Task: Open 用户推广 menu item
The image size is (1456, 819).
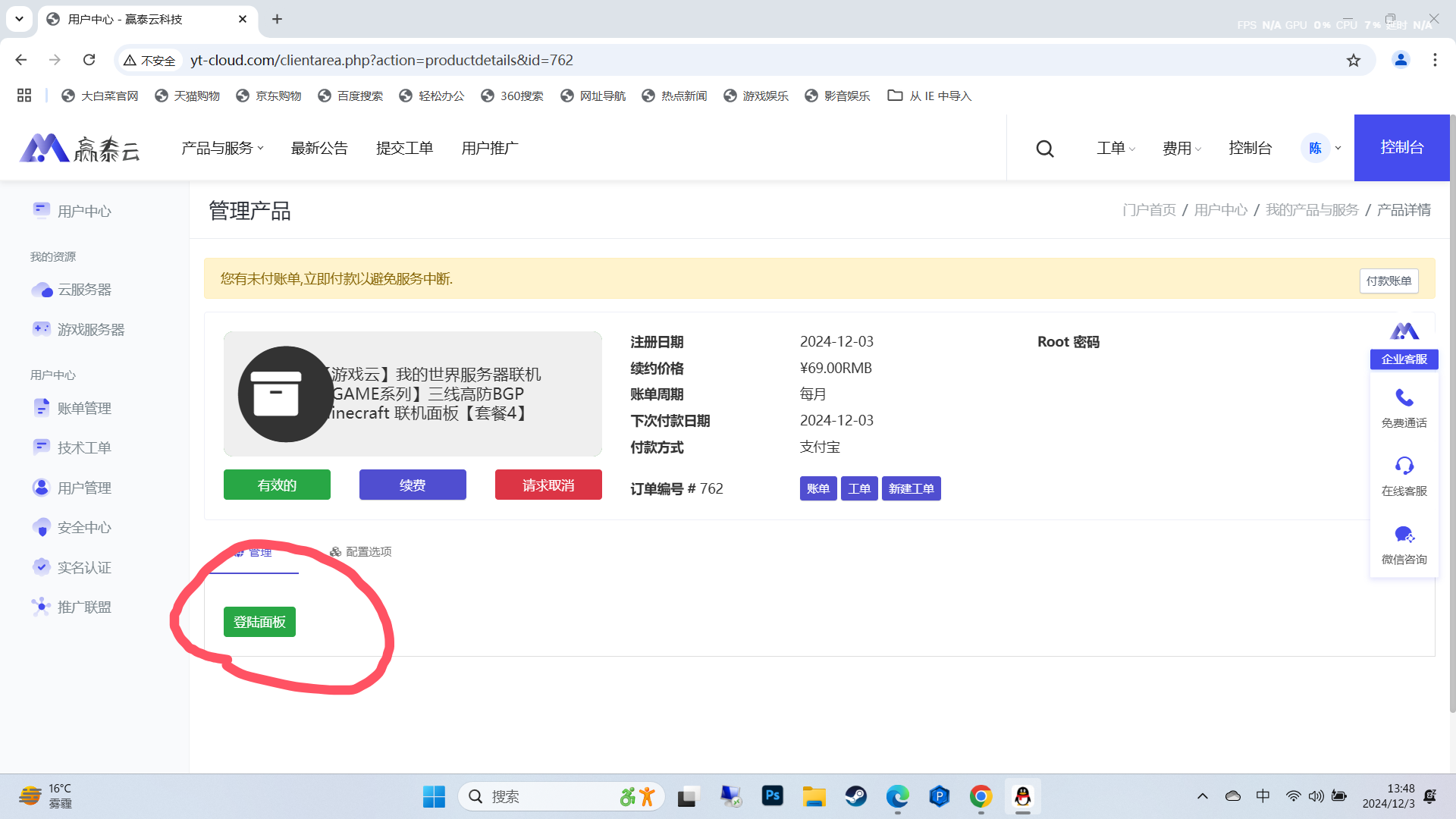Action: pyautogui.click(x=490, y=148)
